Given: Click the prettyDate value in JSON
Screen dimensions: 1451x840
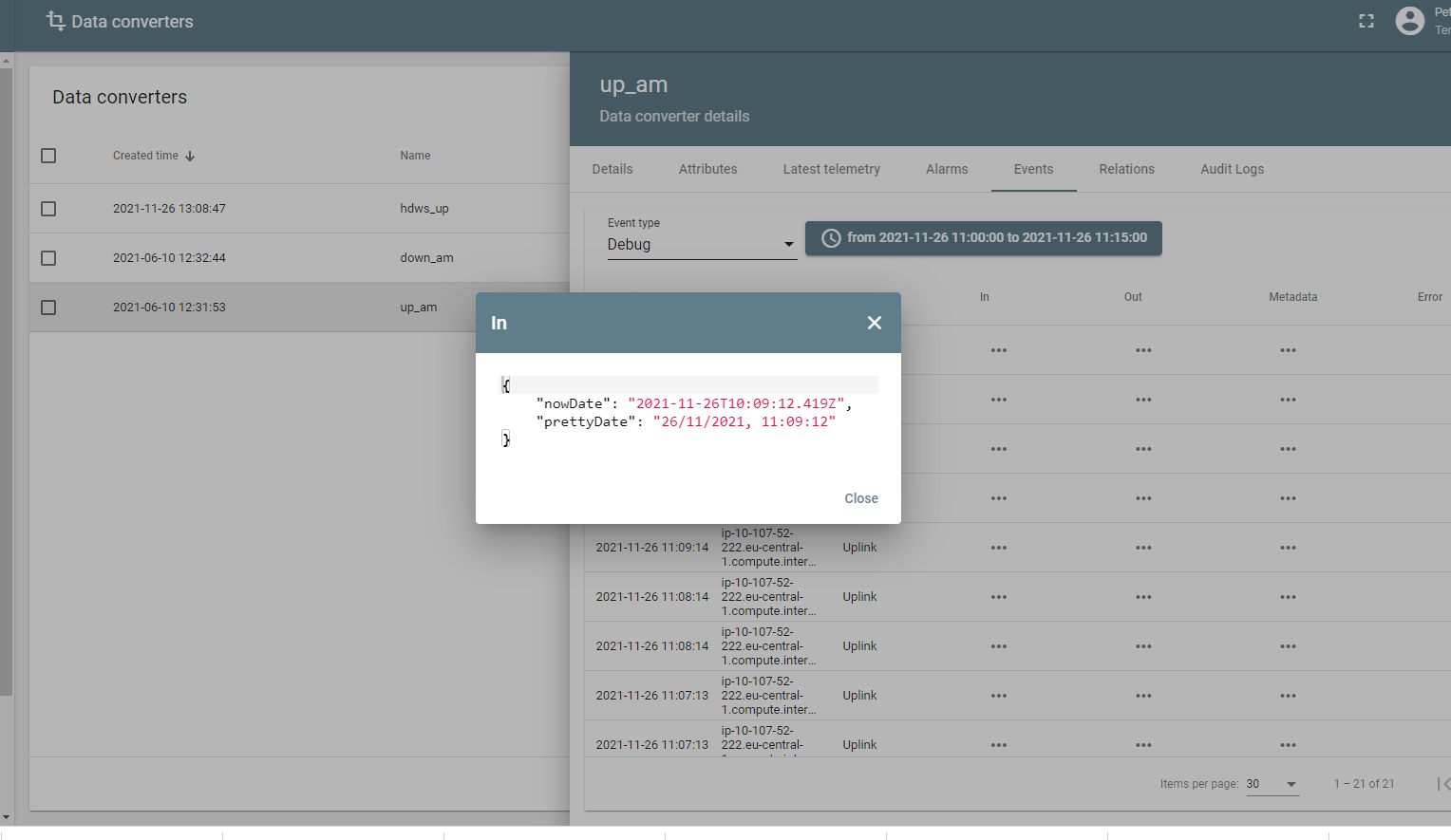Looking at the screenshot, I should [744, 421].
